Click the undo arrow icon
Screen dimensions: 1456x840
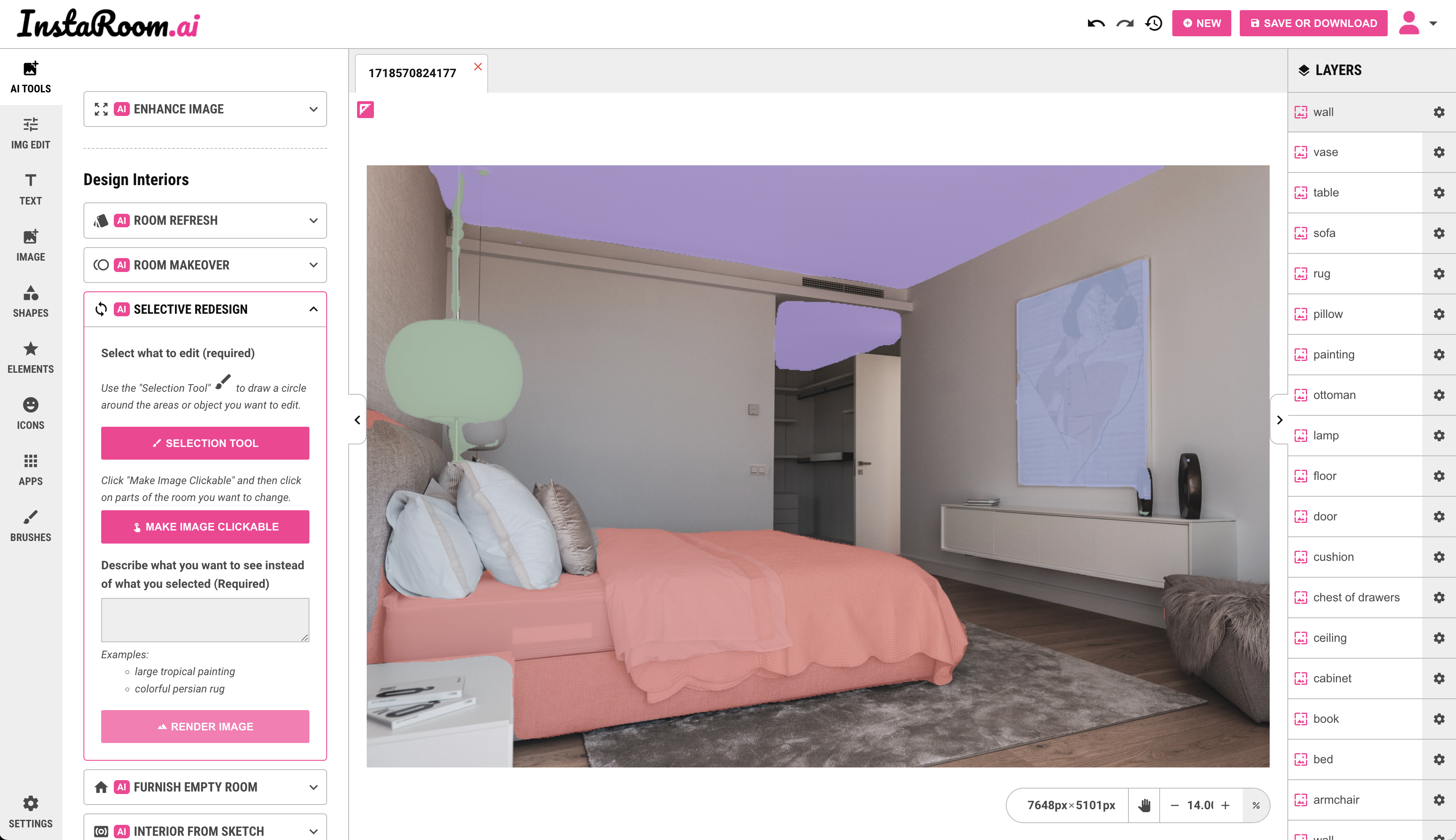(x=1096, y=24)
